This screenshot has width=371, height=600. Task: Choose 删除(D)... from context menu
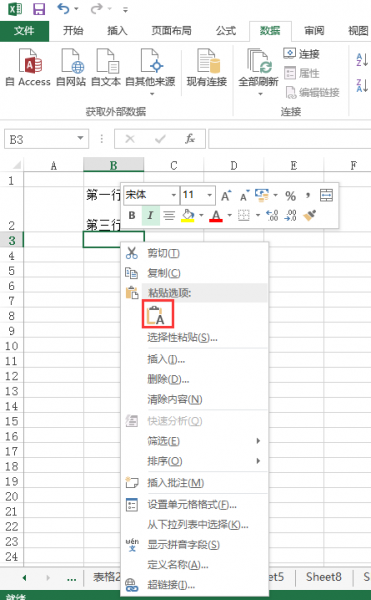194,379
